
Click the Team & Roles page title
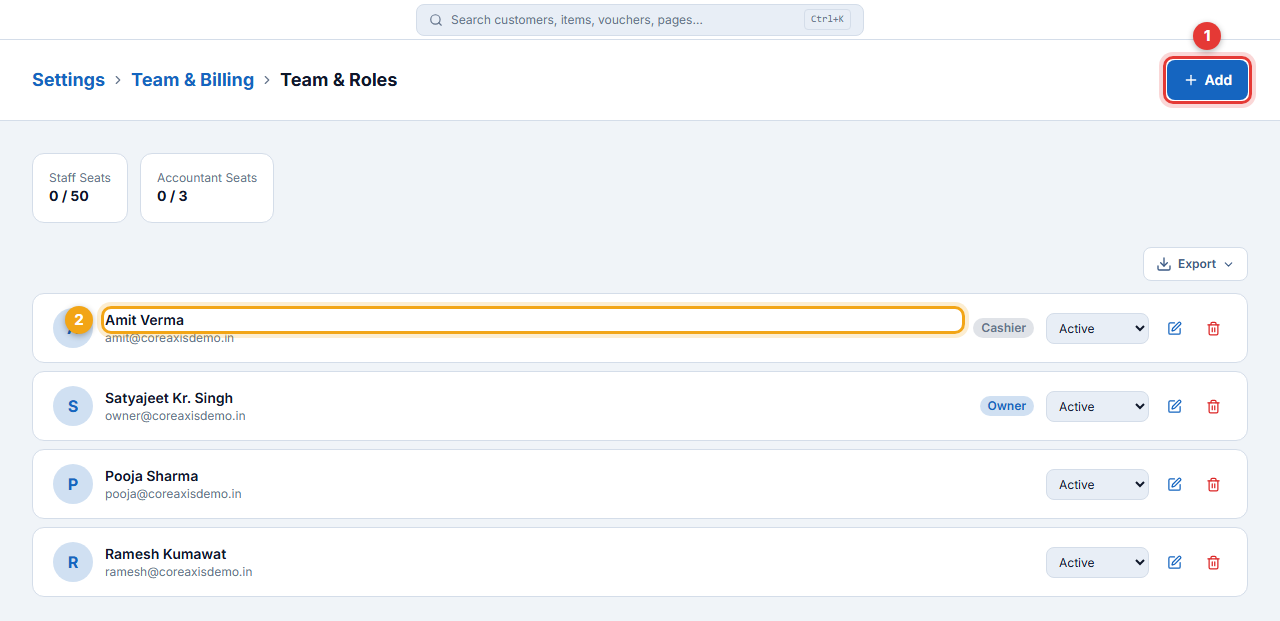[339, 80]
